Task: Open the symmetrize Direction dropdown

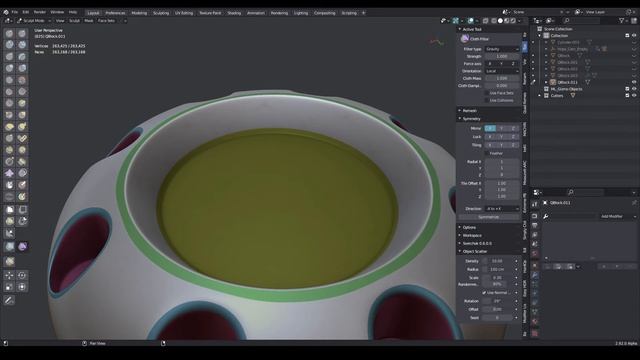Action: click(502, 209)
